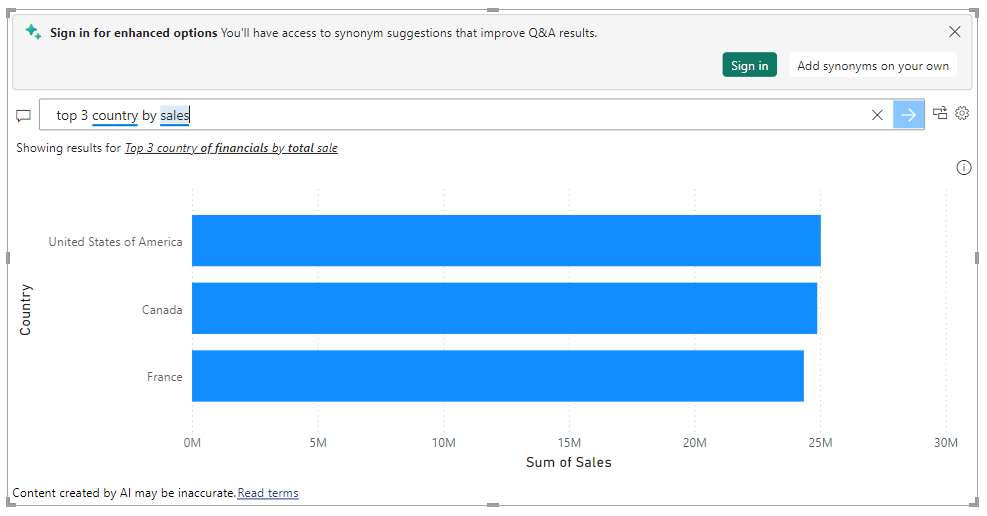Select the Canada bar
The height and width of the screenshot is (516, 987).
pyautogui.click(x=504, y=308)
